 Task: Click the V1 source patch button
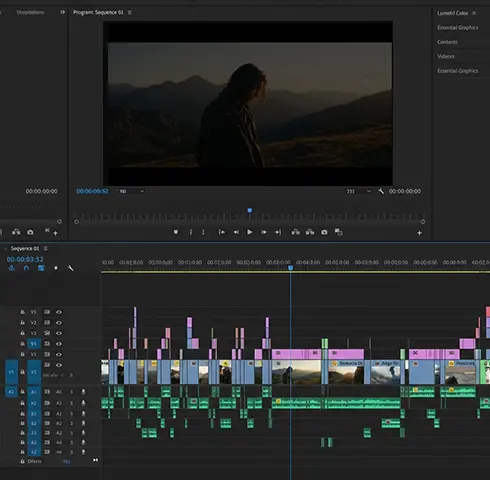pyautogui.click(x=11, y=372)
